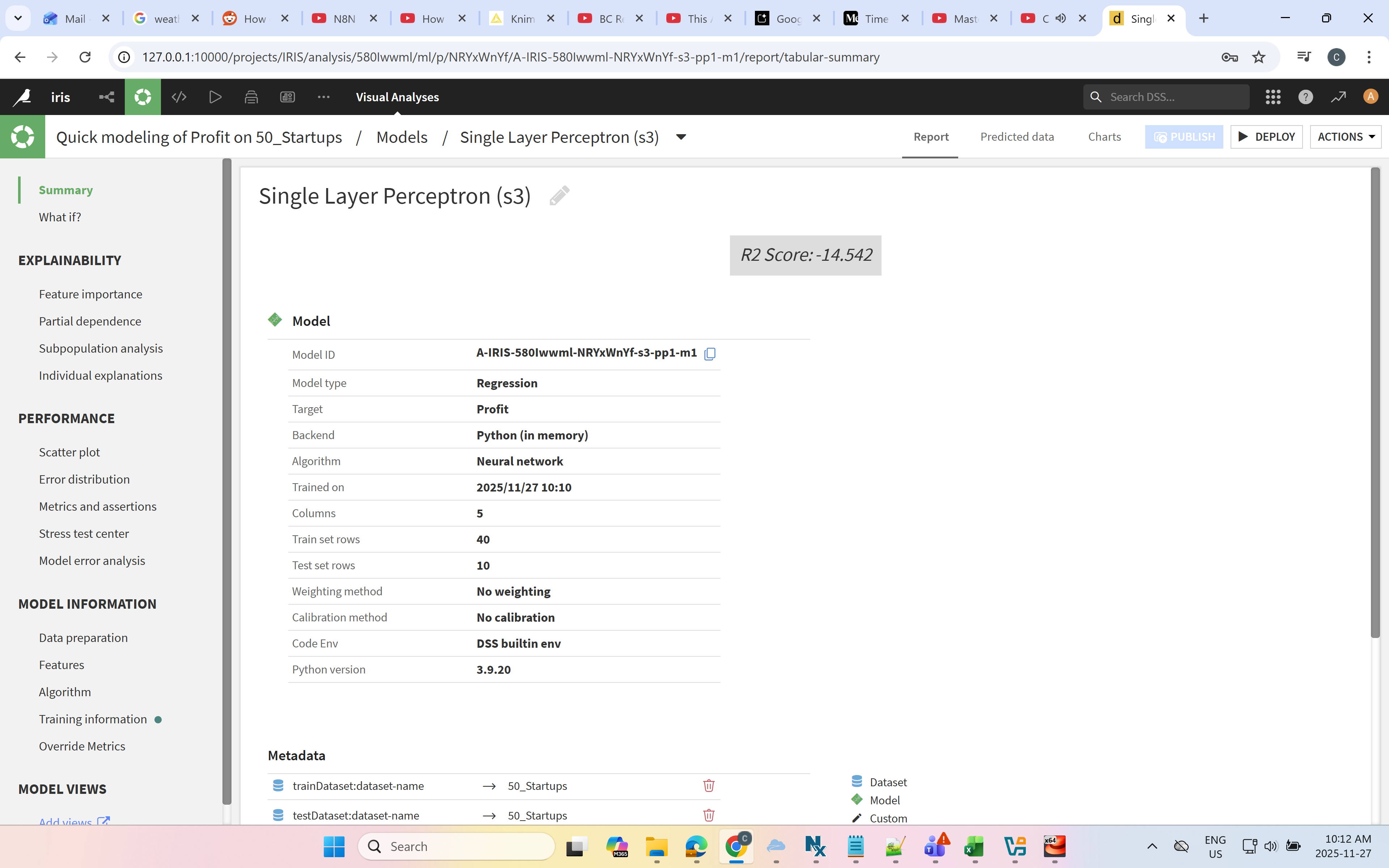Switch to the Predicted data tab
Screen dimensions: 1389x868
pos(1016,137)
